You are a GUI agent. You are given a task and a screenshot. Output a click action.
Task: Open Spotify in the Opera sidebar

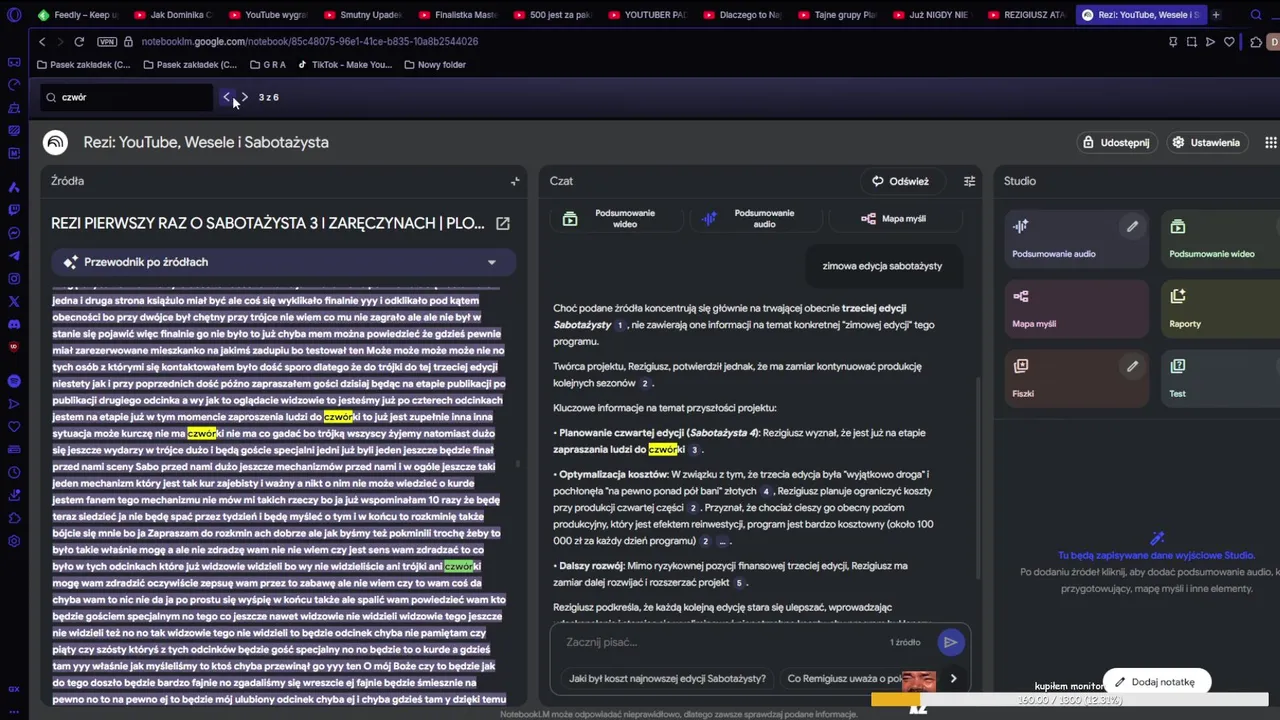(x=14, y=380)
